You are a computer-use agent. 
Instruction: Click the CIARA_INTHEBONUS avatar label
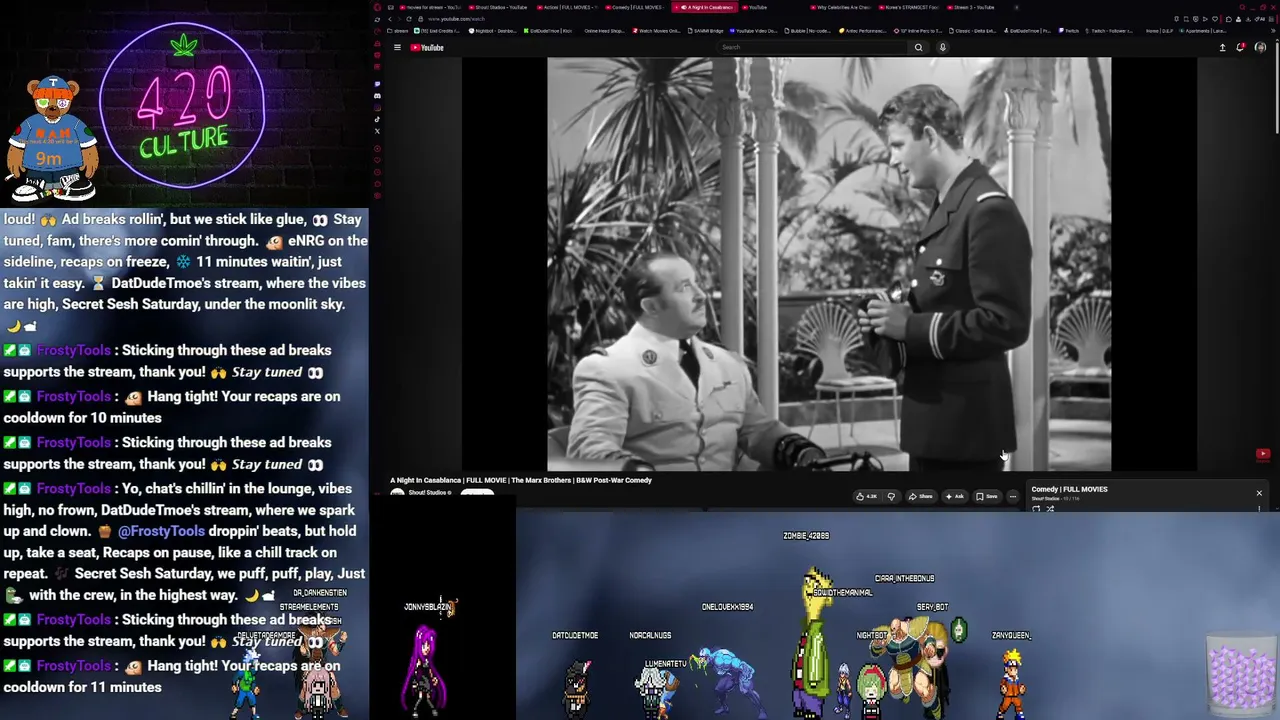904,578
